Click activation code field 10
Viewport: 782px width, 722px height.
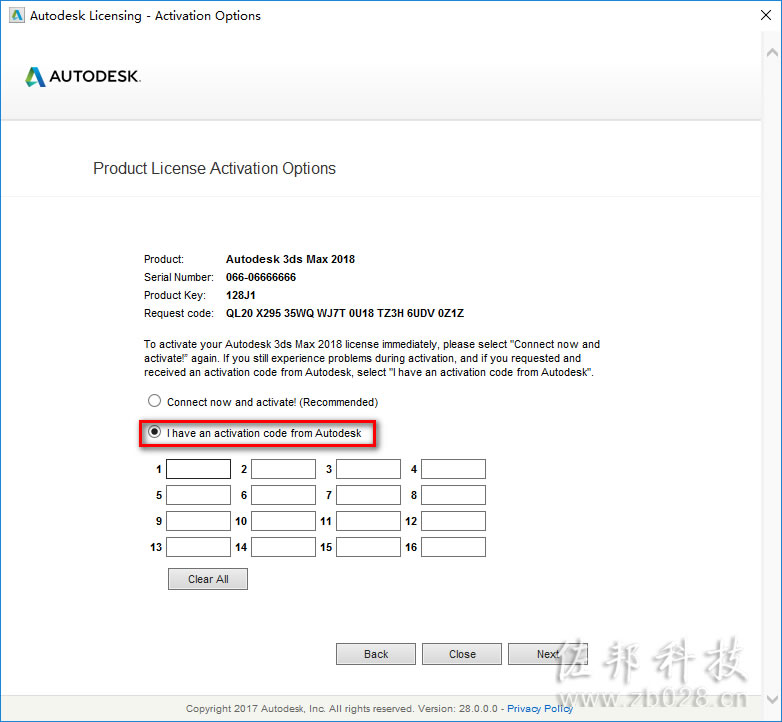click(x=283, y=521)
